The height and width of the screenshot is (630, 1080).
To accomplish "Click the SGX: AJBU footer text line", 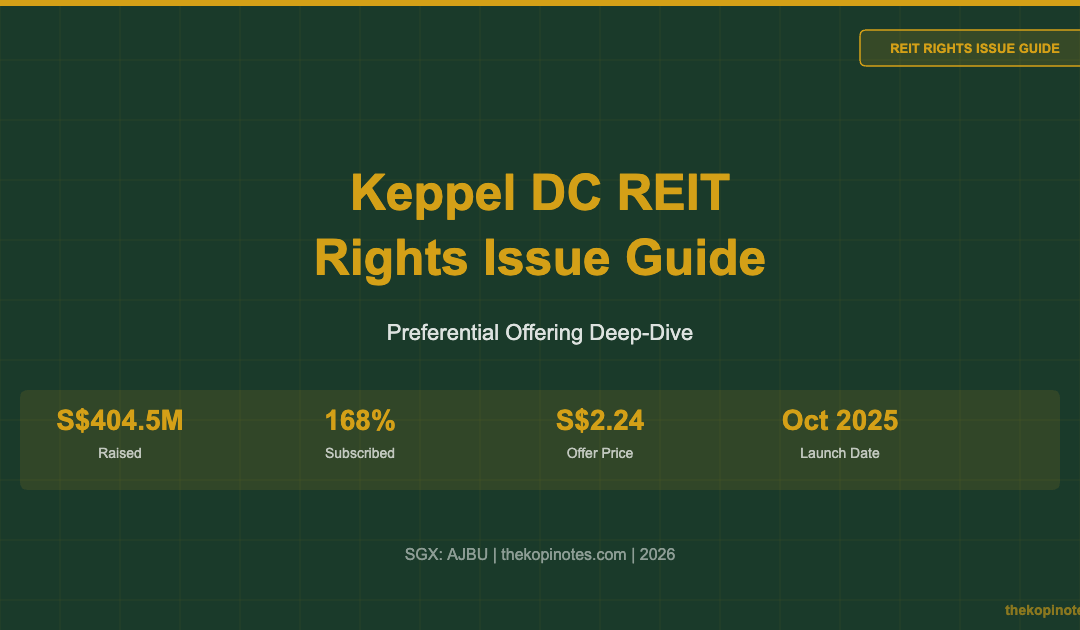I will [x=540, y=554].
